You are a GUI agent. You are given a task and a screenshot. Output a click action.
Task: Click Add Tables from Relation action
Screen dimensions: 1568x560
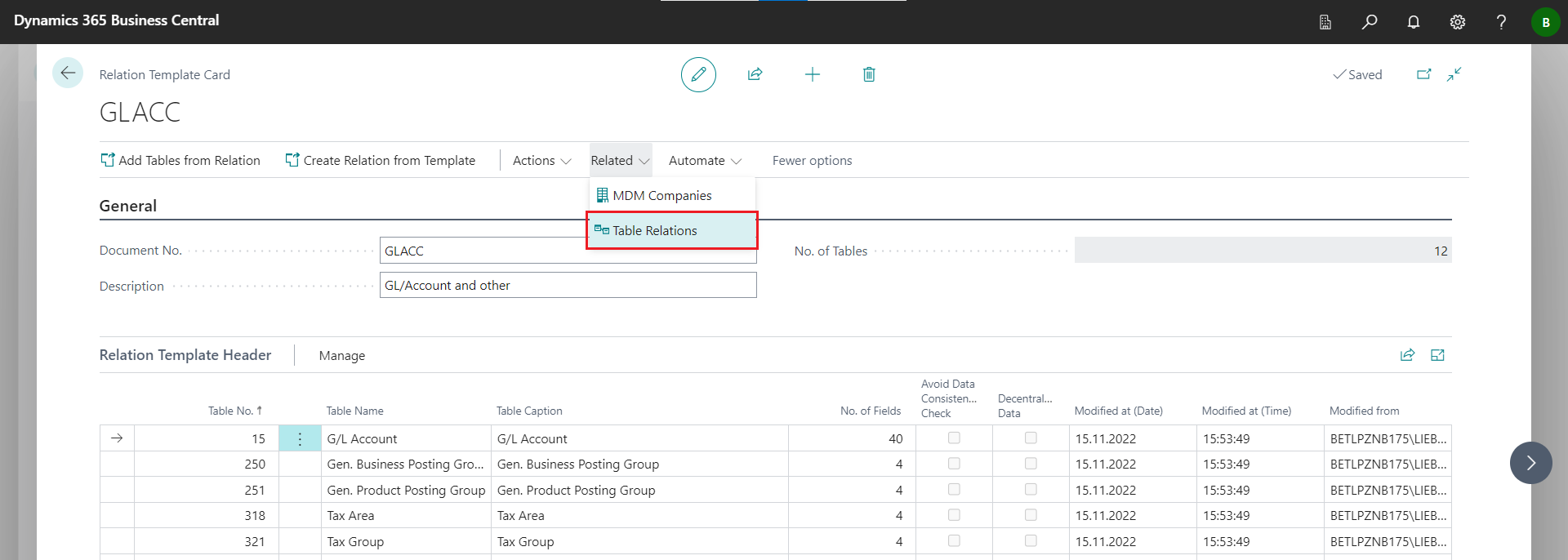tap(180, 161)
